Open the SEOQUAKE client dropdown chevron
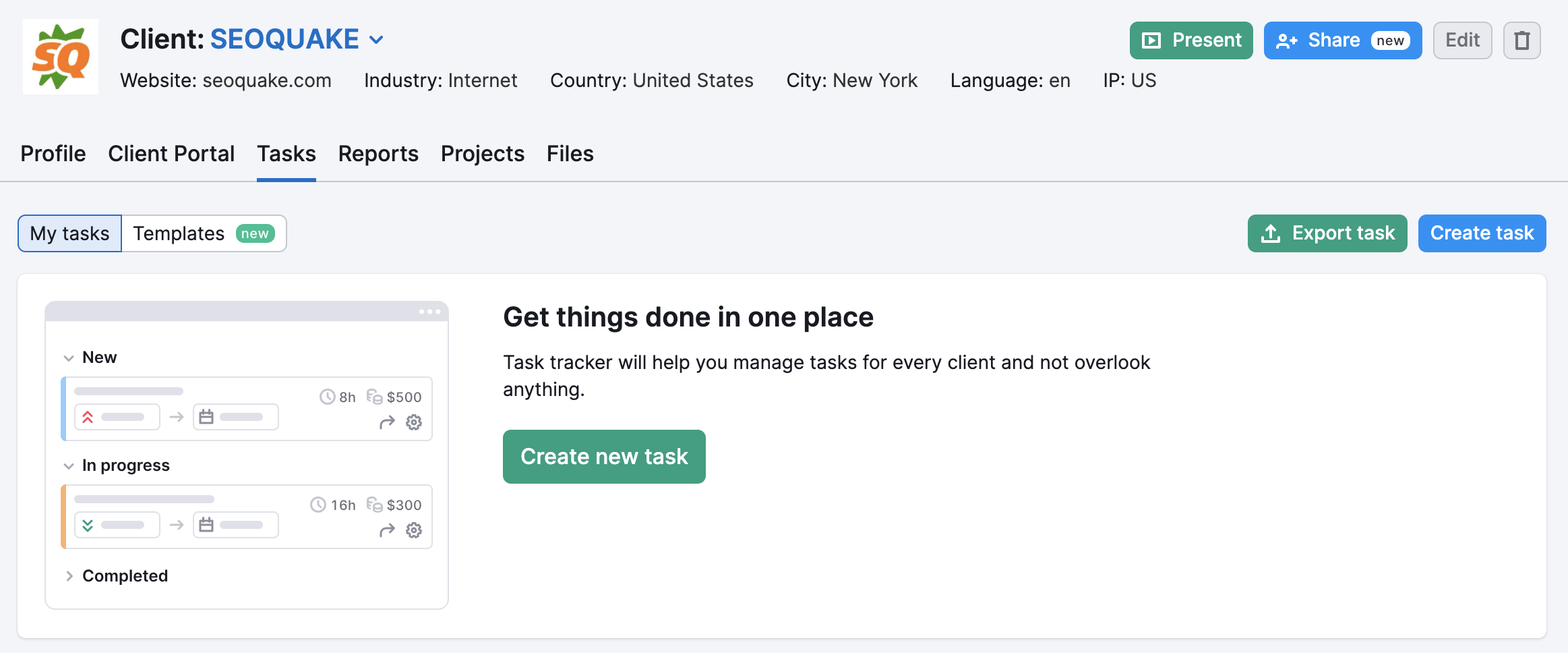The height and width of the screenshot is (653, 1568). point(377,40)
